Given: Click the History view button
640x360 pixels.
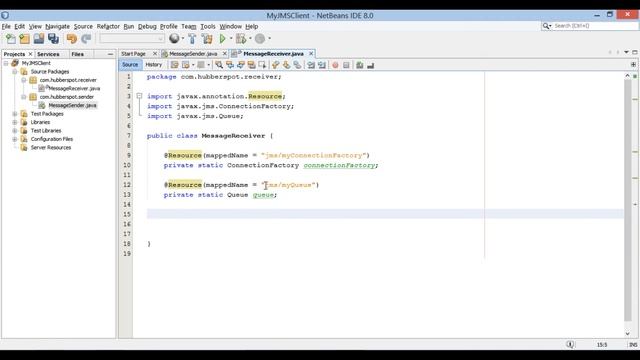Looking at the screenshot, I should coord(153,64).
